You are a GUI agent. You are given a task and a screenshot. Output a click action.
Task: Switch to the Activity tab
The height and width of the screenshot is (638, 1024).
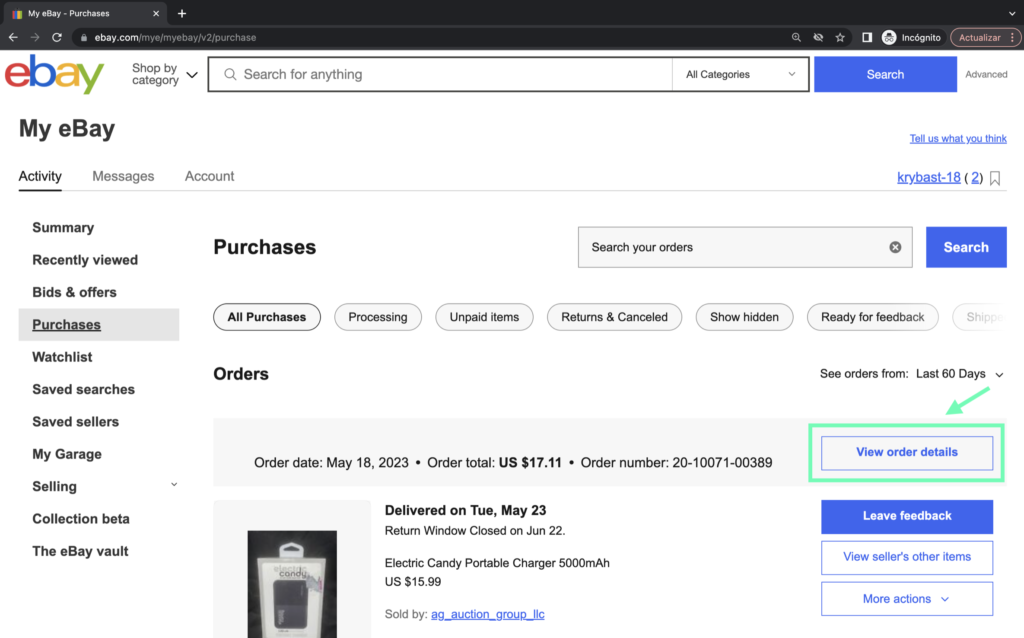[40, 176]
